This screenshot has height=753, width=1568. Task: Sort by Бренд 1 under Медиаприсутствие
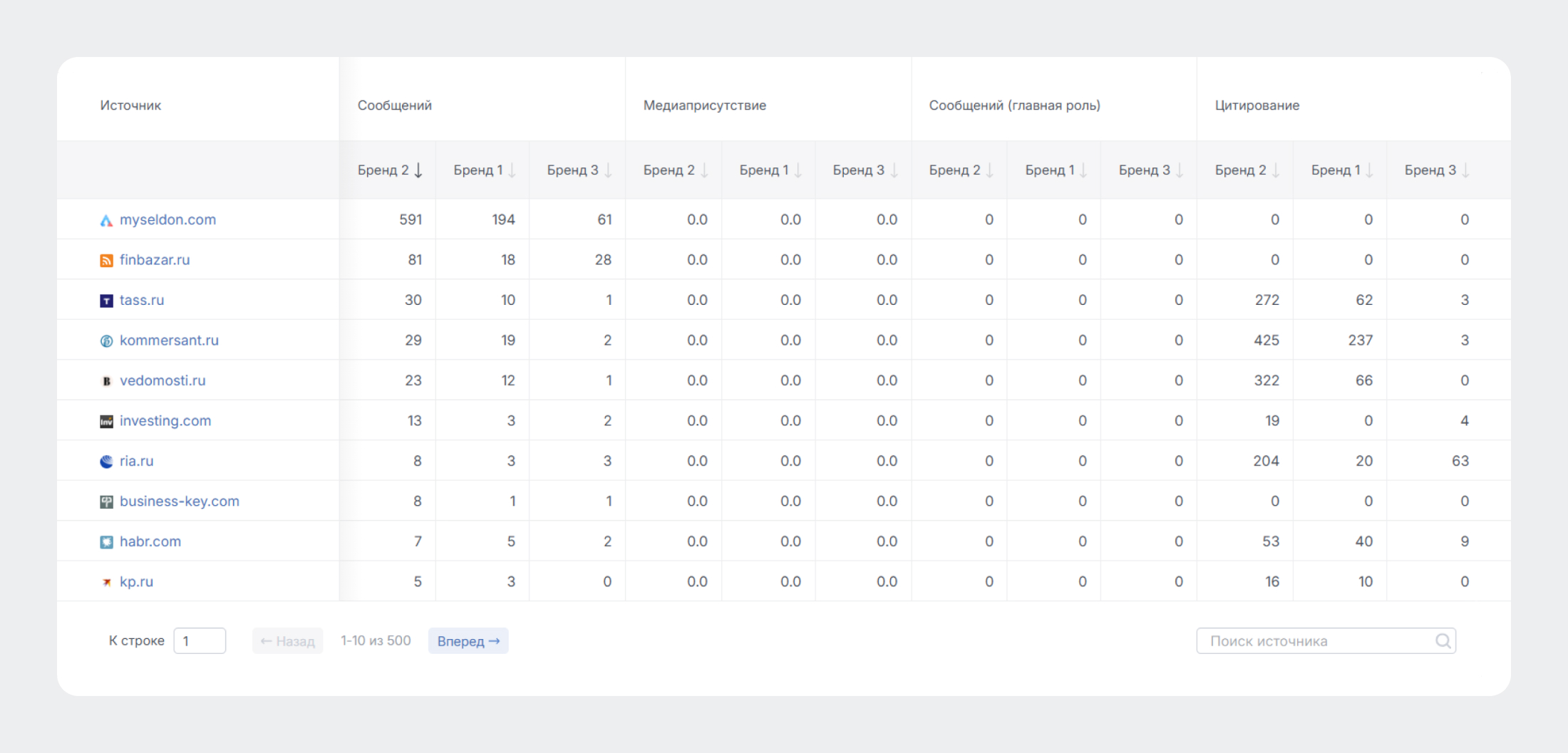[770, 170]
